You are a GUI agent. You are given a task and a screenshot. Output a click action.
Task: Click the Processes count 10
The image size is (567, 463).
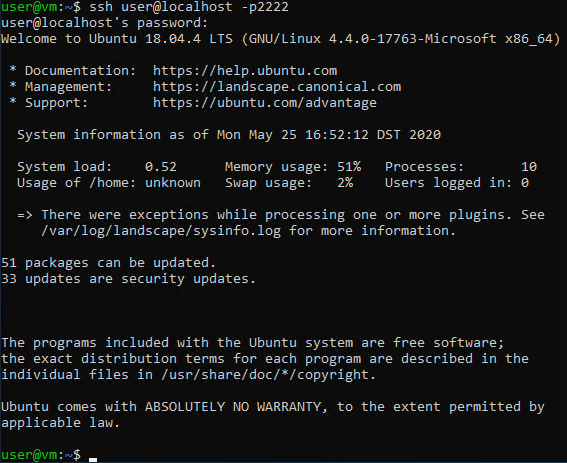[x=529, y=167]
